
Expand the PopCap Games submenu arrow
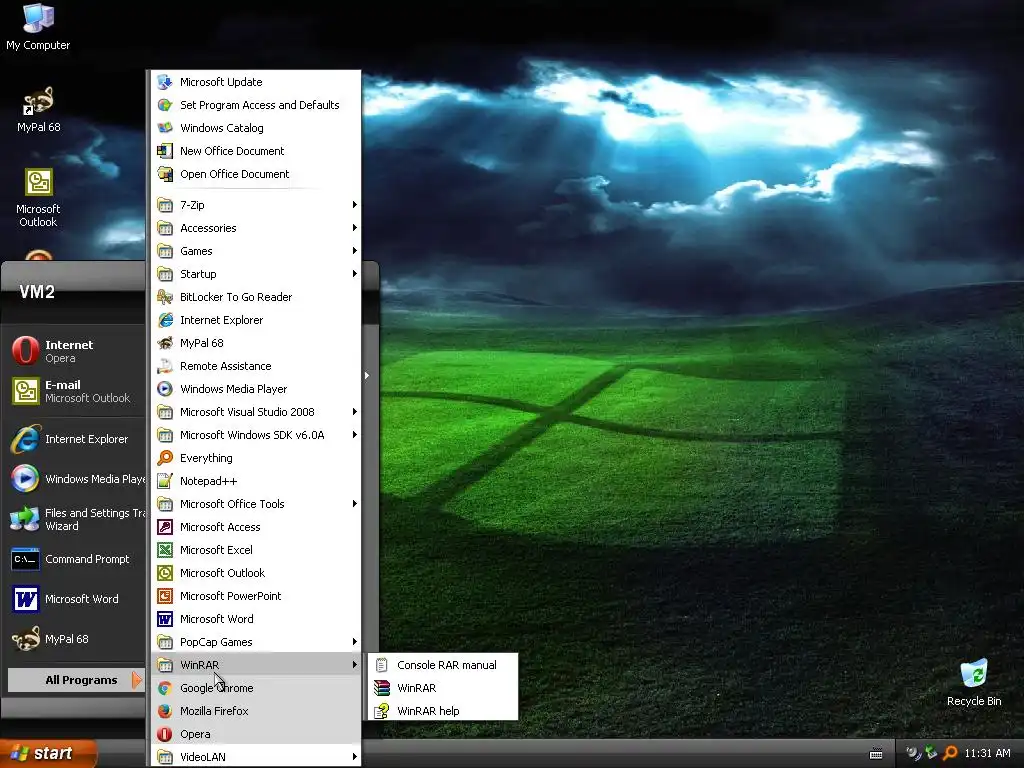pos(355,641)
